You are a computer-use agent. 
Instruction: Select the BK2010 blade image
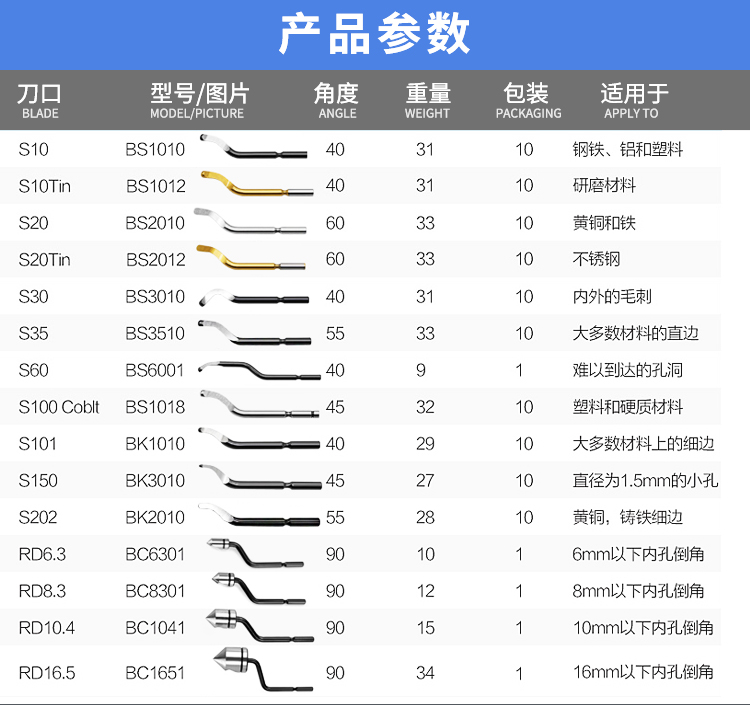(259, 515)
